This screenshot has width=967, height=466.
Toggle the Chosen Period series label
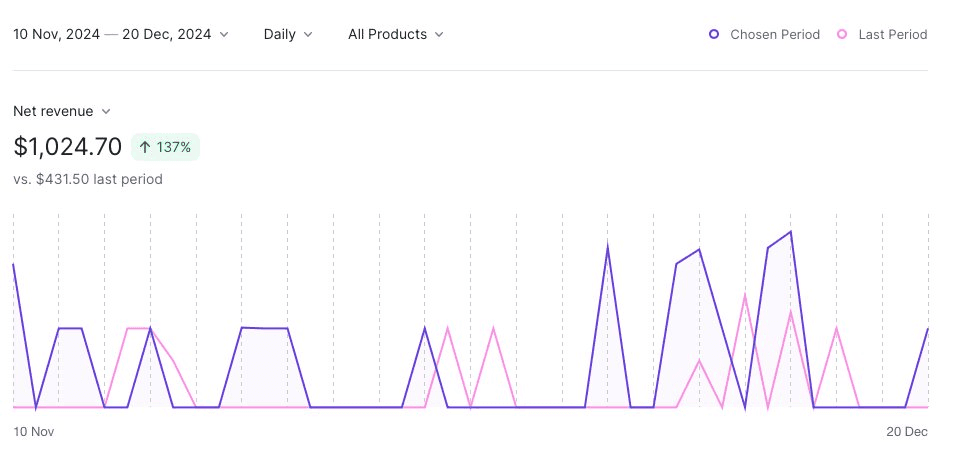(774, 34)
